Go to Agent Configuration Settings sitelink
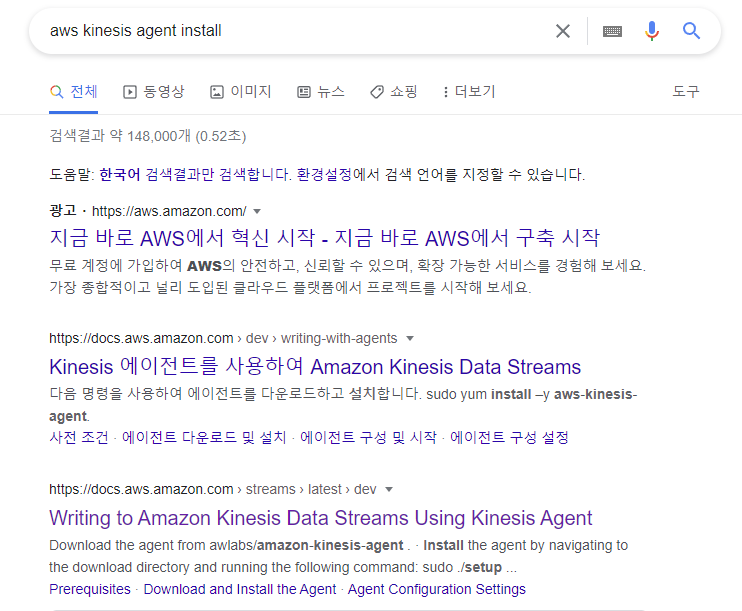Screen dimensions: 742x611 [x=437, y=589]
